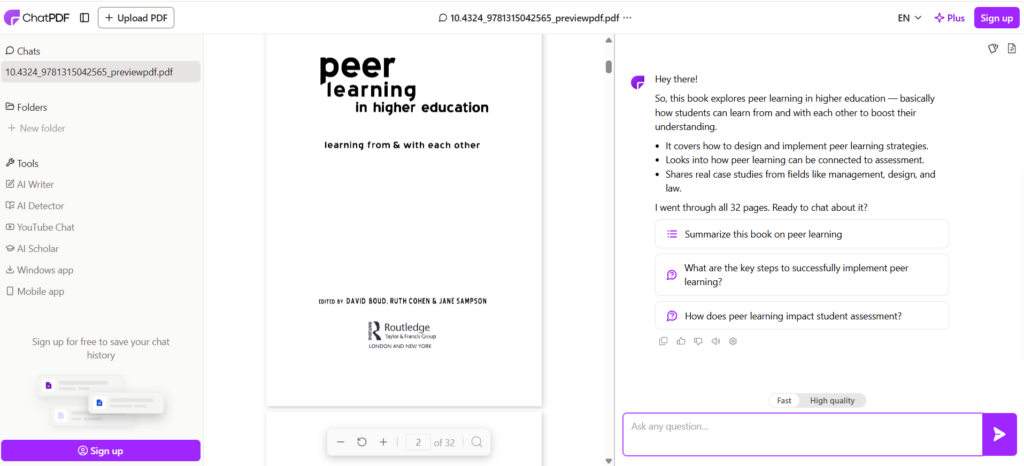
Task: Open the flashcards icon above the chat
Action: [x=993, y=48]
